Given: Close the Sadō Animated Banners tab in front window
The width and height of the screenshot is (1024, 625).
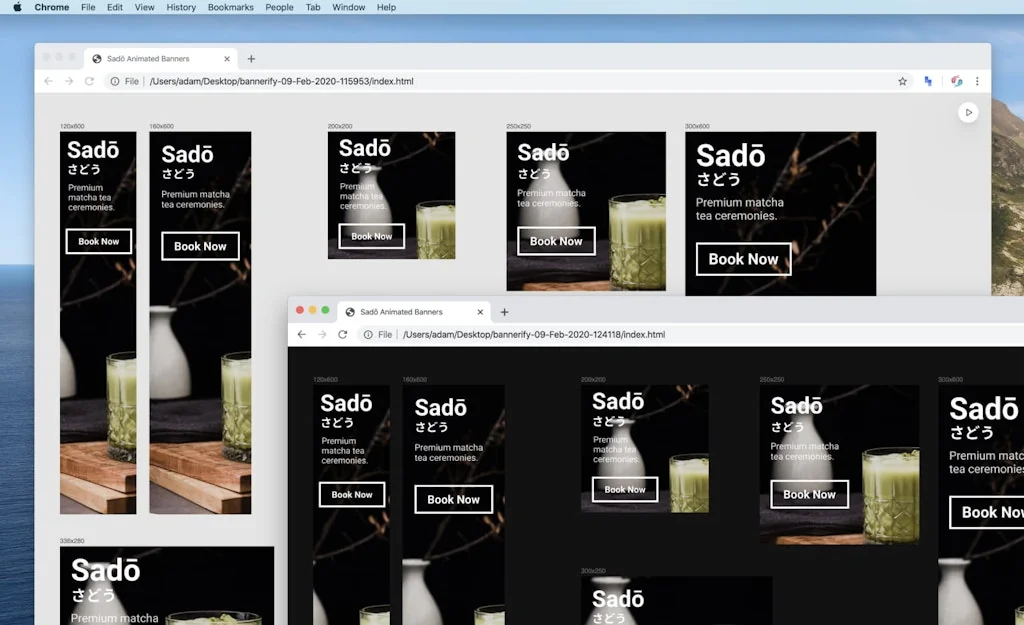Looking at the screenshot, I should pos(477,312).
